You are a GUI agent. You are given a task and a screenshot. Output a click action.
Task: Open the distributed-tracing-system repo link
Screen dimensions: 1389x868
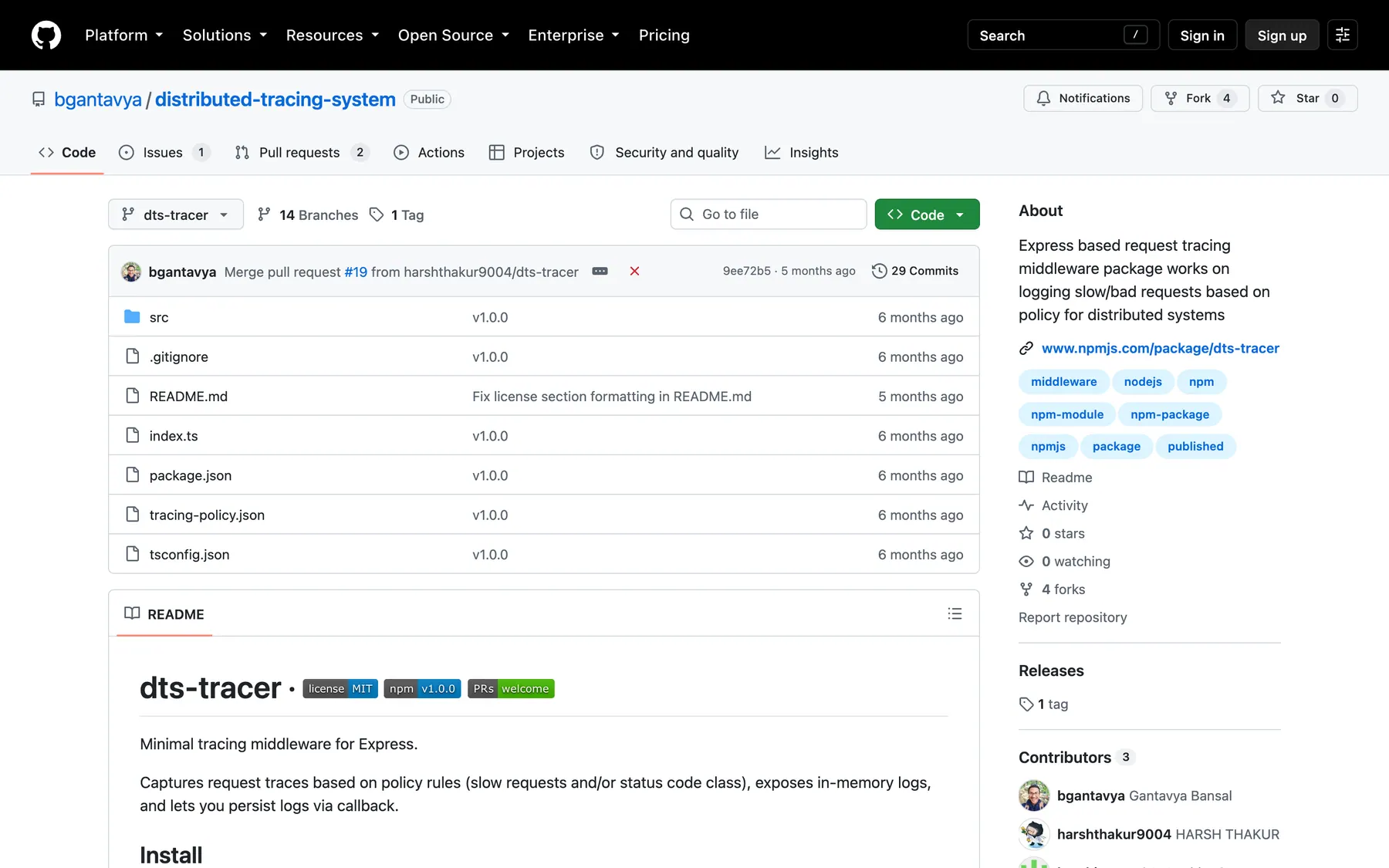click(275, 100)
